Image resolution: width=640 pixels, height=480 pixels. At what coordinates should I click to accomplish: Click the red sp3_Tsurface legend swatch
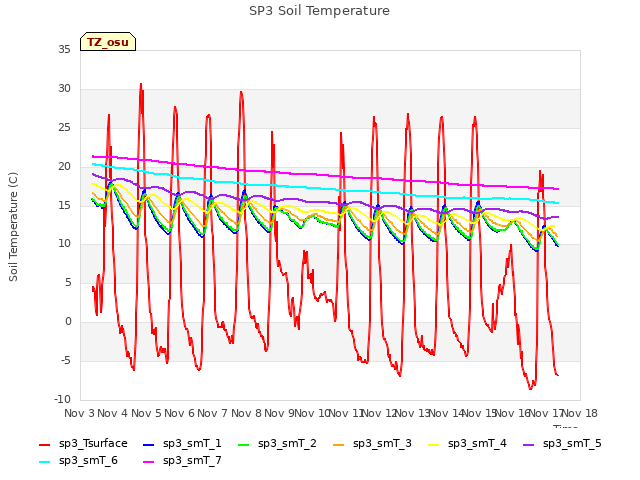click(x=44, y=445)
